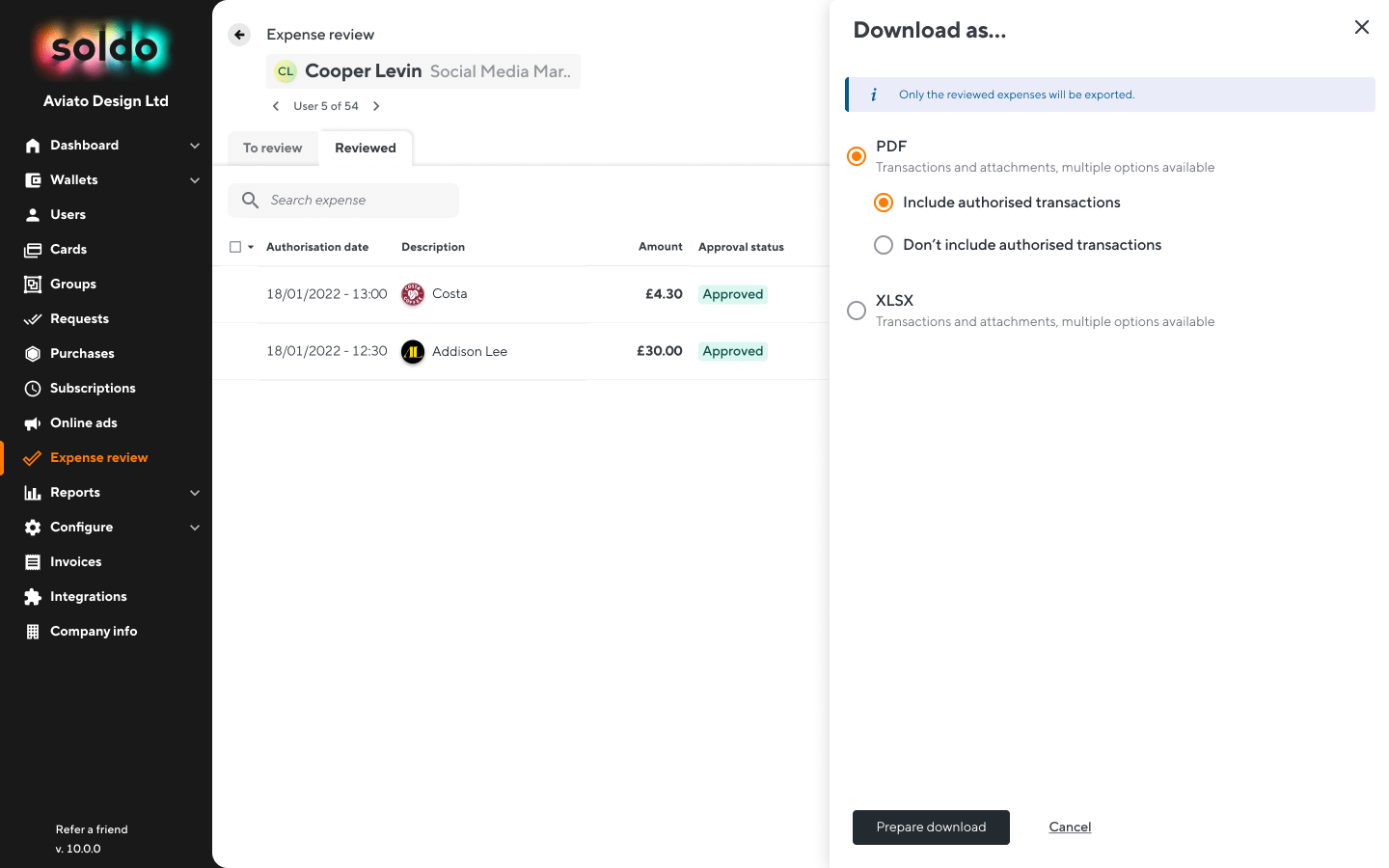
Task: Click the Approved badge on Costa row
Action: coord(733,294)
